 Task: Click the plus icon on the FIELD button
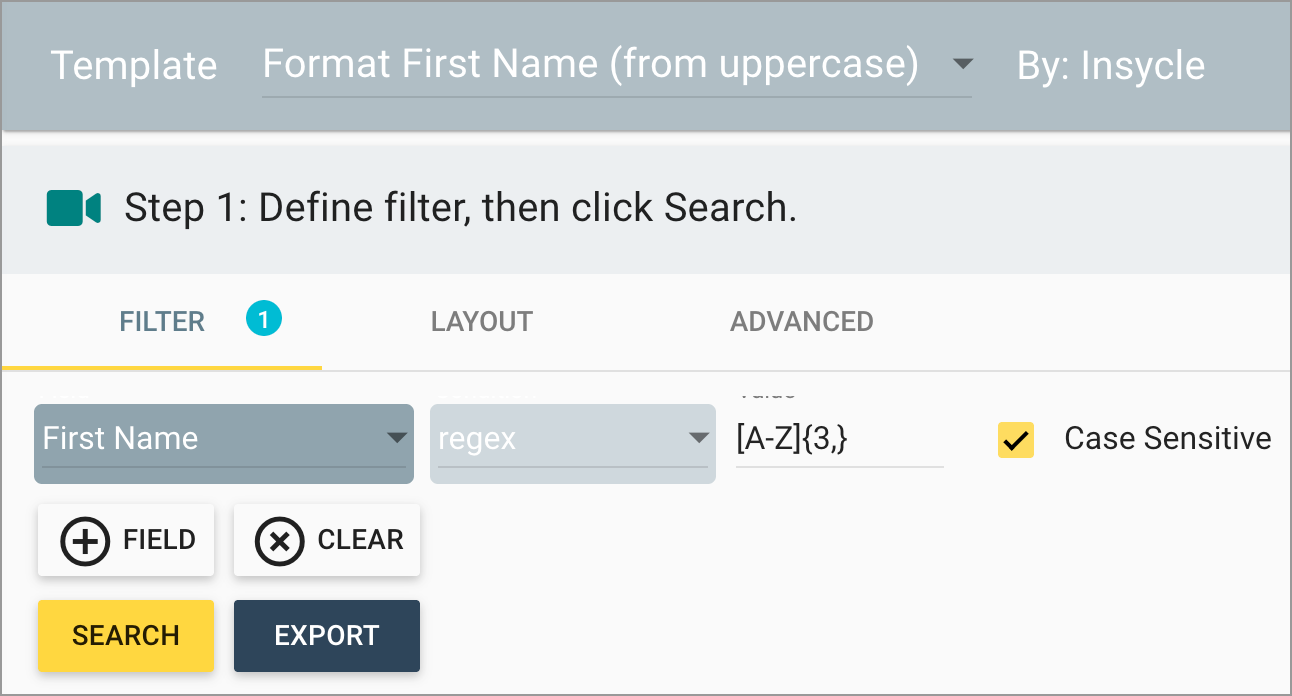pos(85,540)
